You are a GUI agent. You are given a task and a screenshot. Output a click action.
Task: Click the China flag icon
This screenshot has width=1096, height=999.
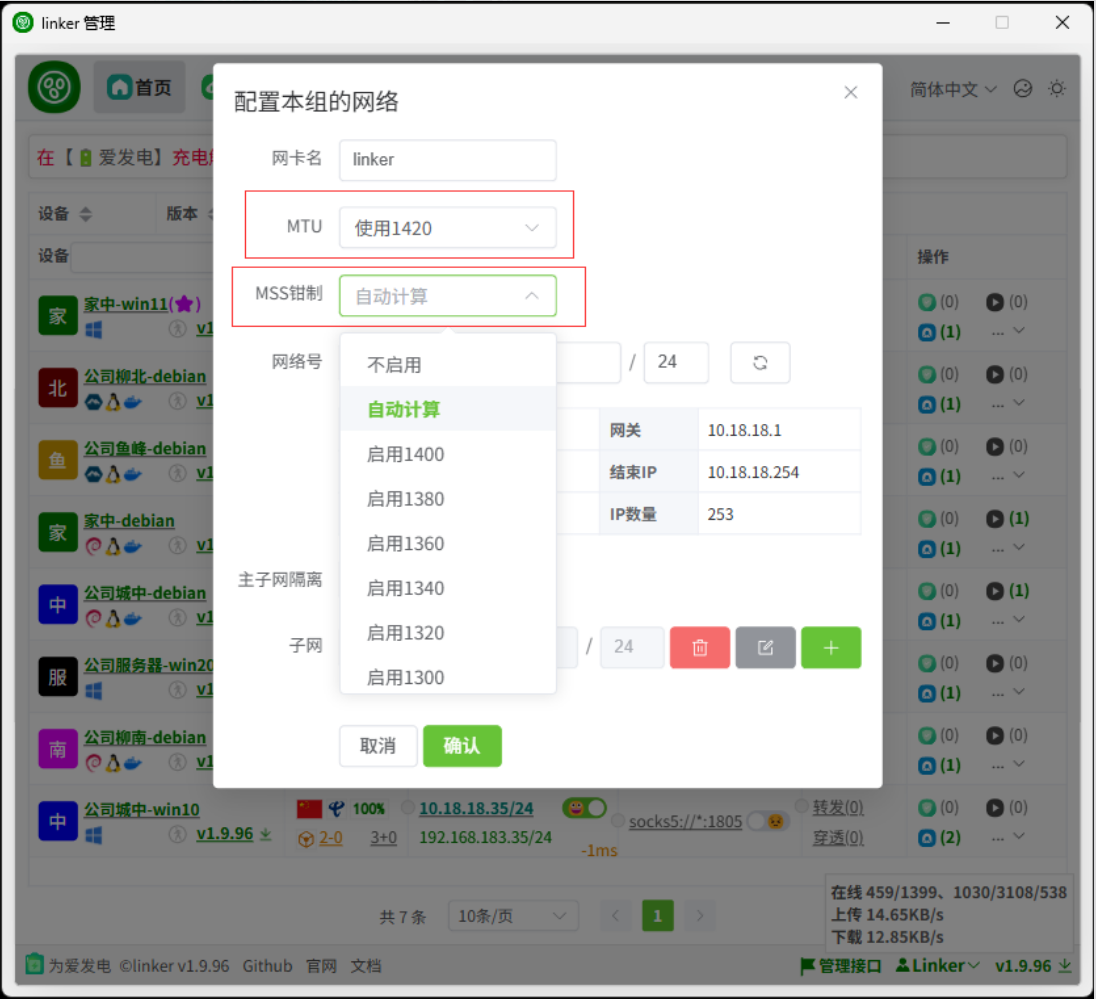(309, 809)
